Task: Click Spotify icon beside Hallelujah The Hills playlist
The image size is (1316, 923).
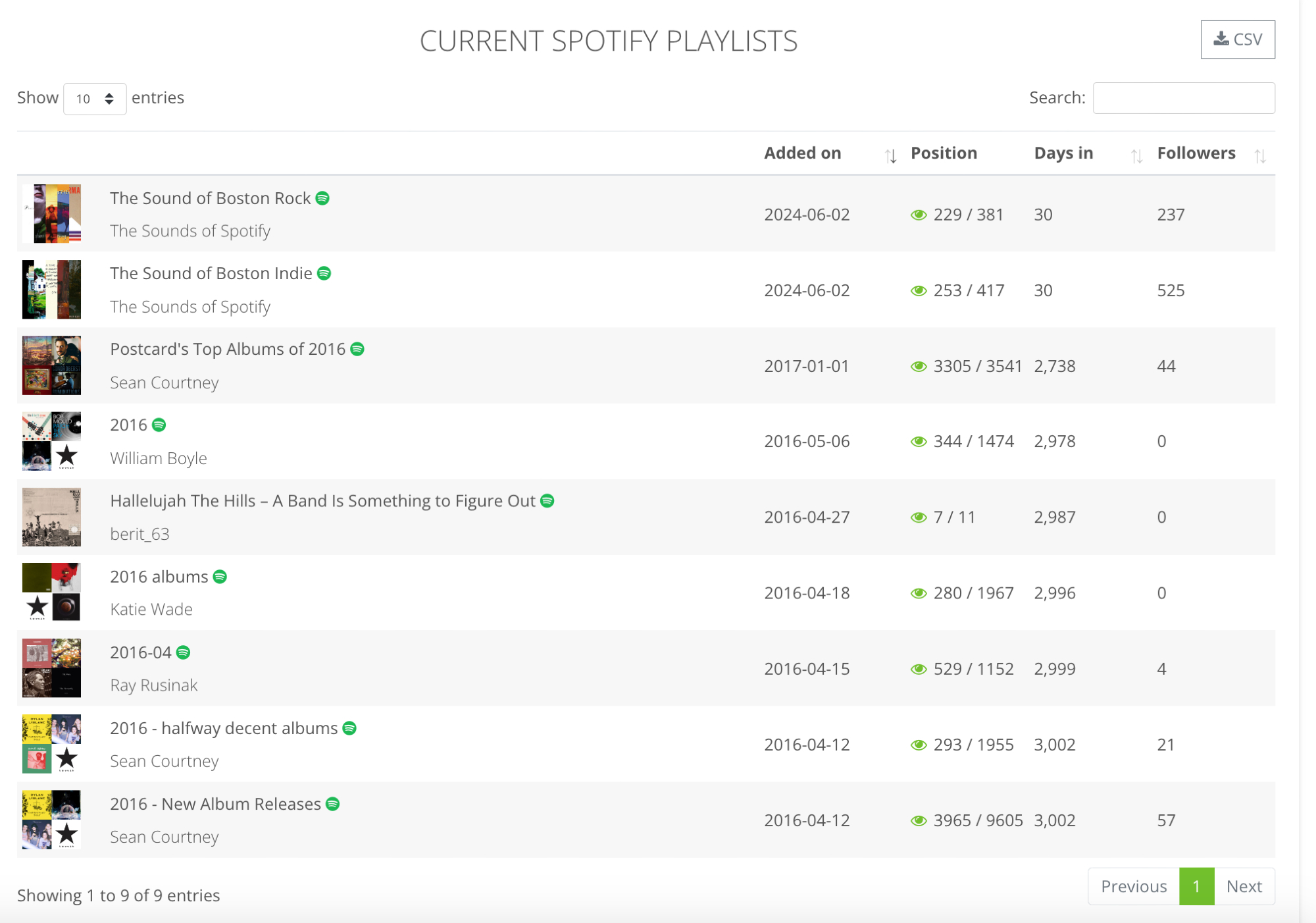Action: 547,501
